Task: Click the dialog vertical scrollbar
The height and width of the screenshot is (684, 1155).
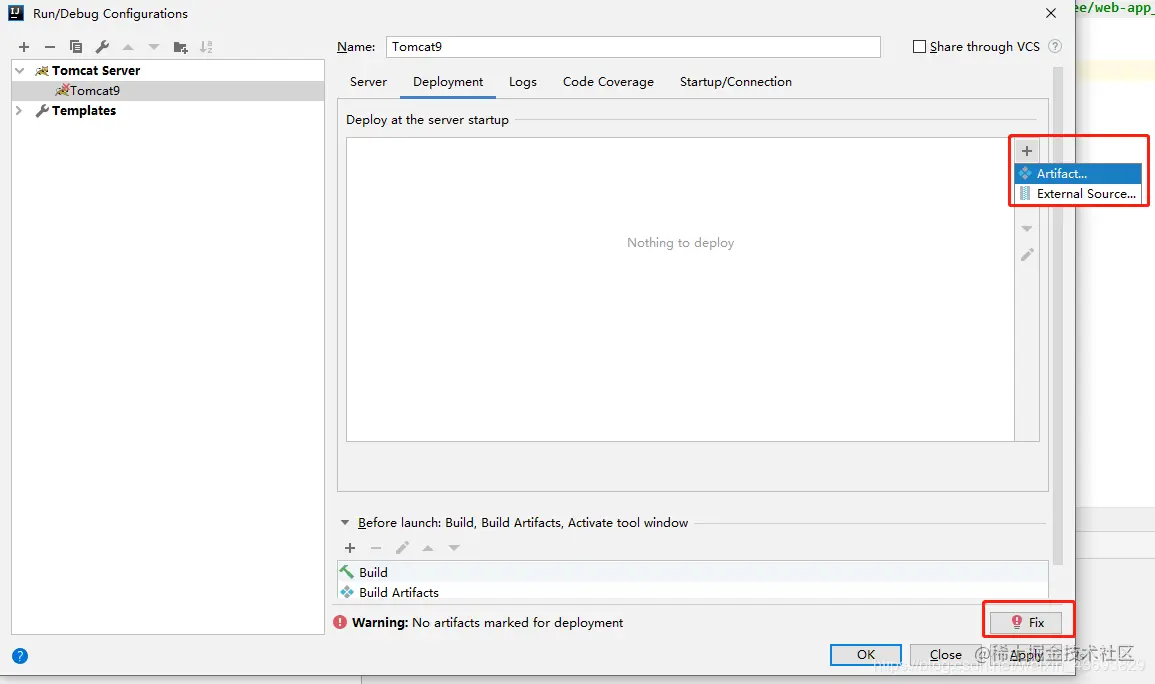Action: (x=1058, y=317)
